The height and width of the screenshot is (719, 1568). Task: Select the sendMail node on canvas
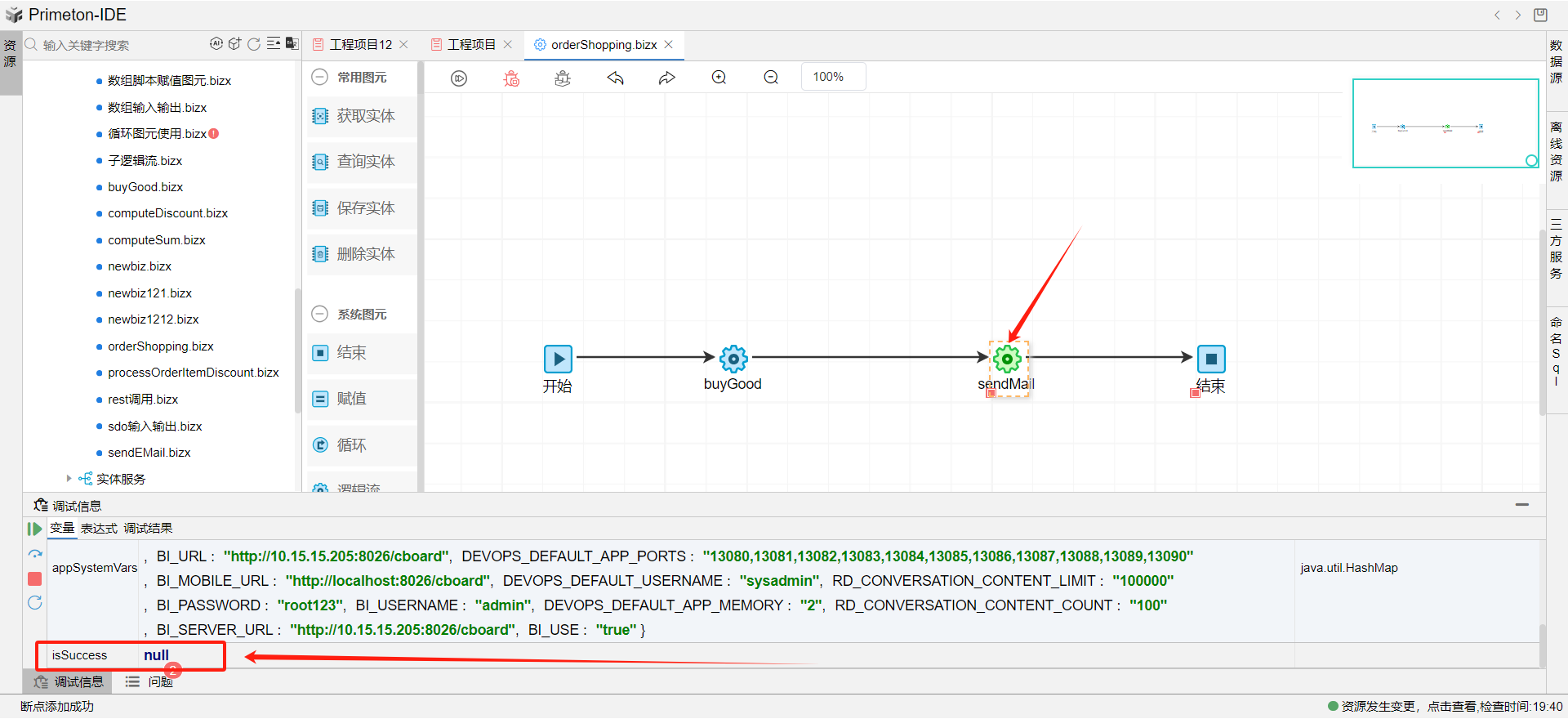tap(1007, 359)
